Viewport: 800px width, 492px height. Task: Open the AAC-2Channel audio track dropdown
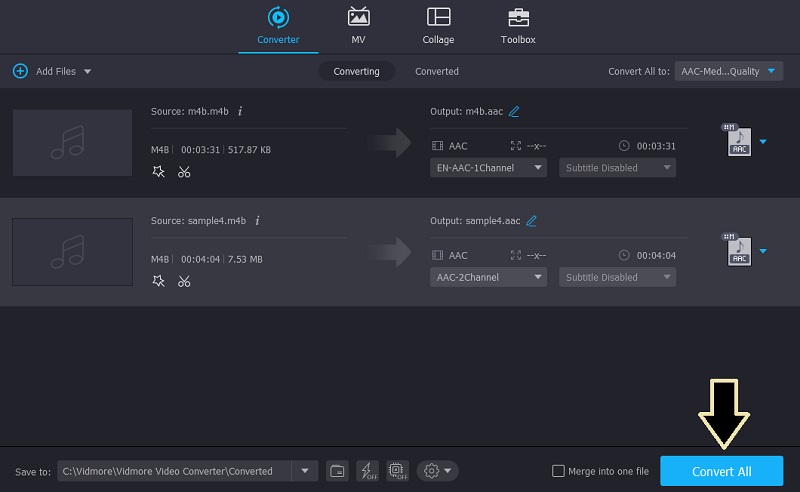[x=489, y=277]
